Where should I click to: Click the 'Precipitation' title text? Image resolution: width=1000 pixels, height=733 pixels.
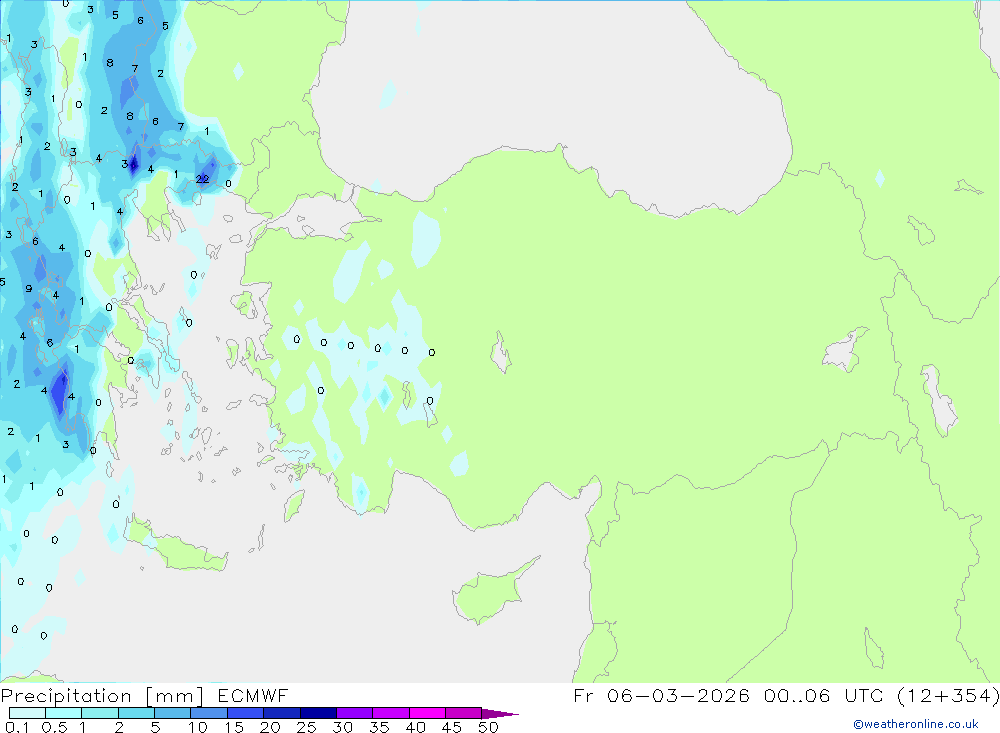66,696
